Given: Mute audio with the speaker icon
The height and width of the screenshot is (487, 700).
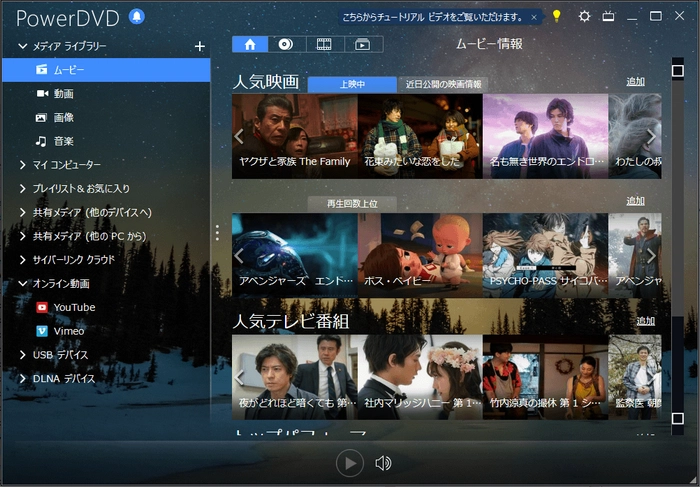Looking at the screenshot, I should (382, 463).
